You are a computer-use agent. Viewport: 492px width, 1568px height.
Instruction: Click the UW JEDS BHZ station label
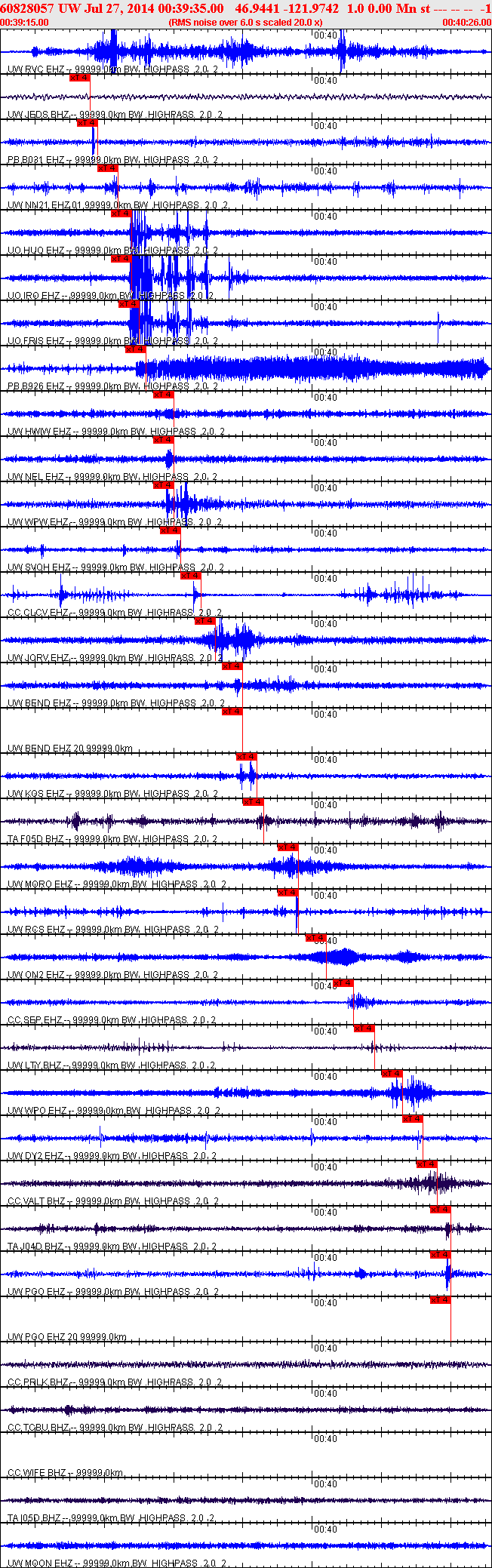pyautogui.click(x=115, y=115)
